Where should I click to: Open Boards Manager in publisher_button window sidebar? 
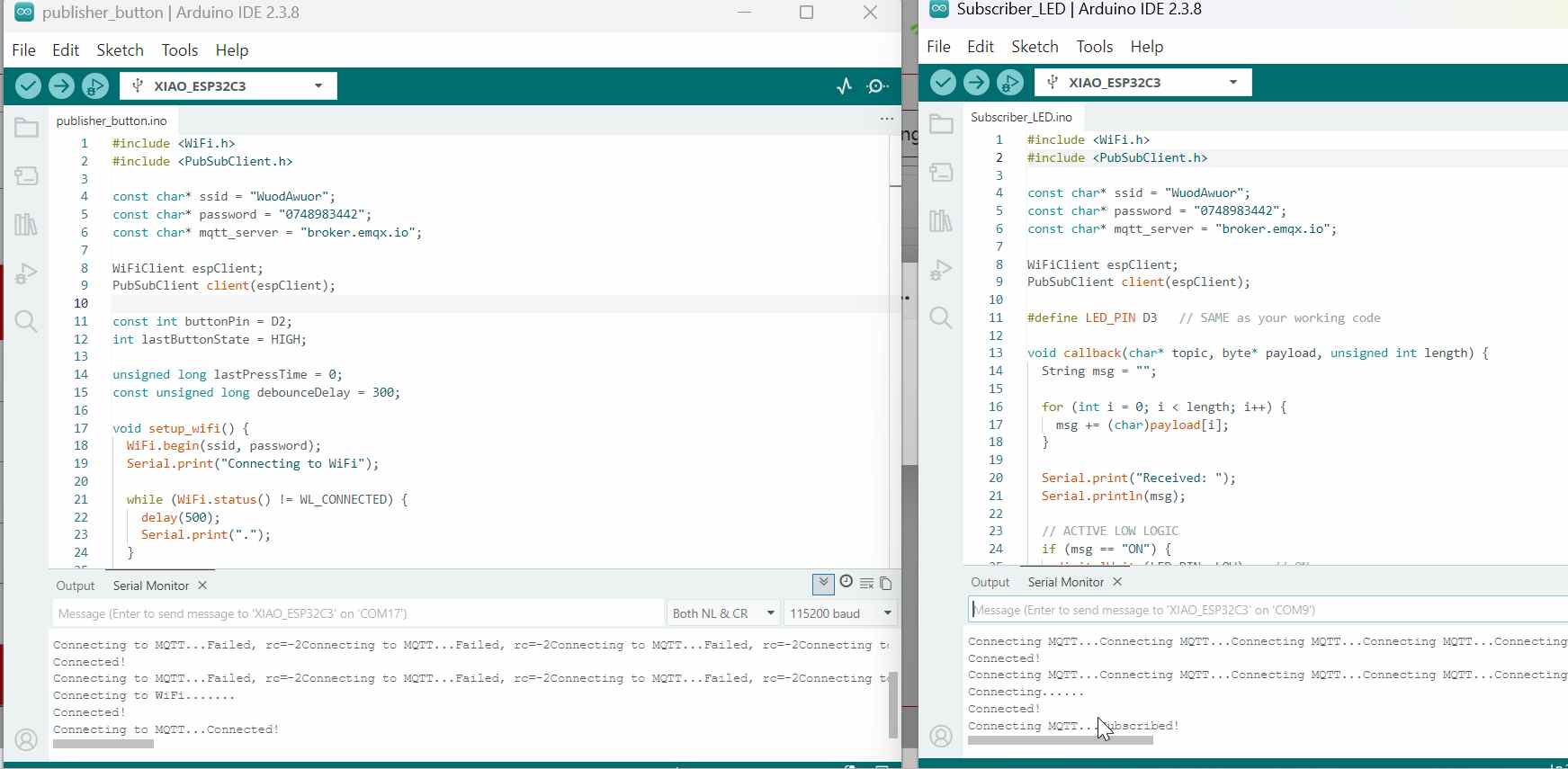26,175
